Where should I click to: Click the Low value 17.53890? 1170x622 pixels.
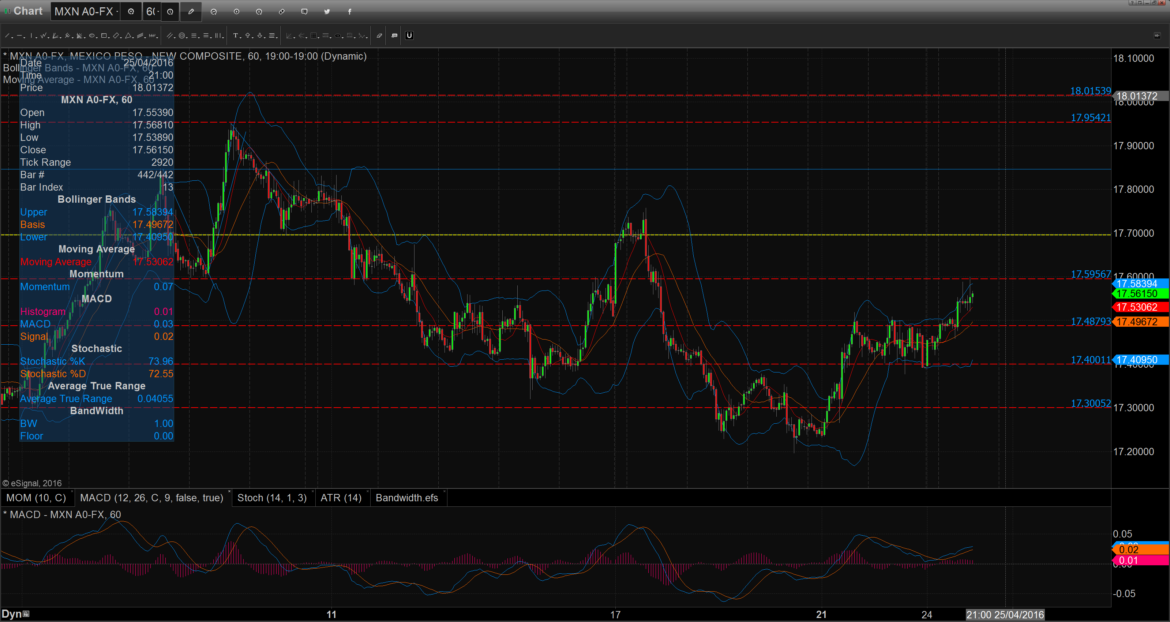coord(153,137)
